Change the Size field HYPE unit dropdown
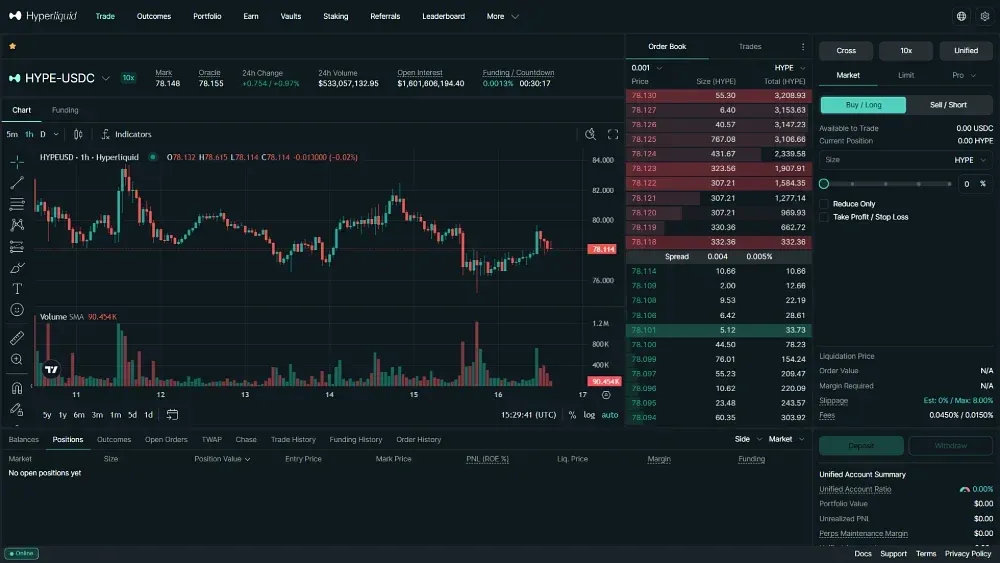Viewport: 1000px width, 563px height. [x=970, y=160]
